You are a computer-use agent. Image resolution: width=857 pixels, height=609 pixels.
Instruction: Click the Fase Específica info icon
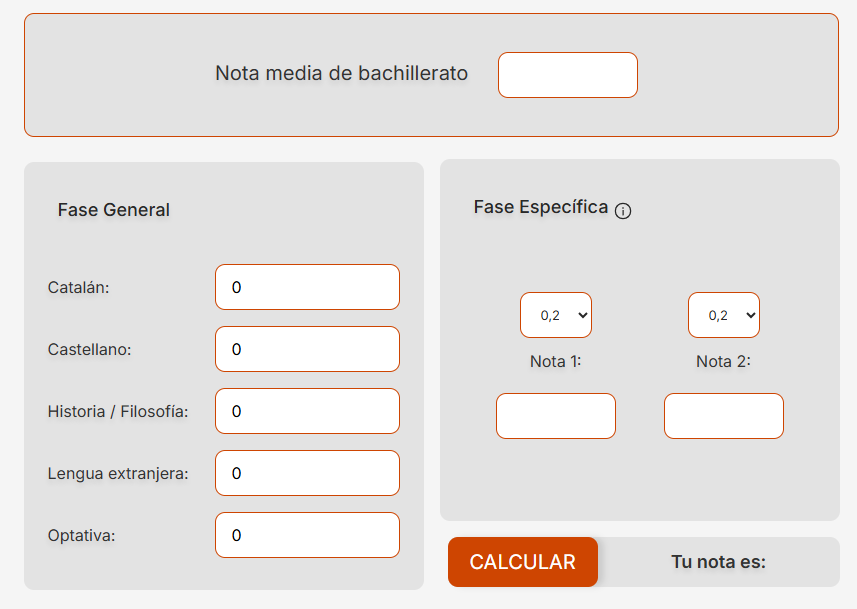623,211
